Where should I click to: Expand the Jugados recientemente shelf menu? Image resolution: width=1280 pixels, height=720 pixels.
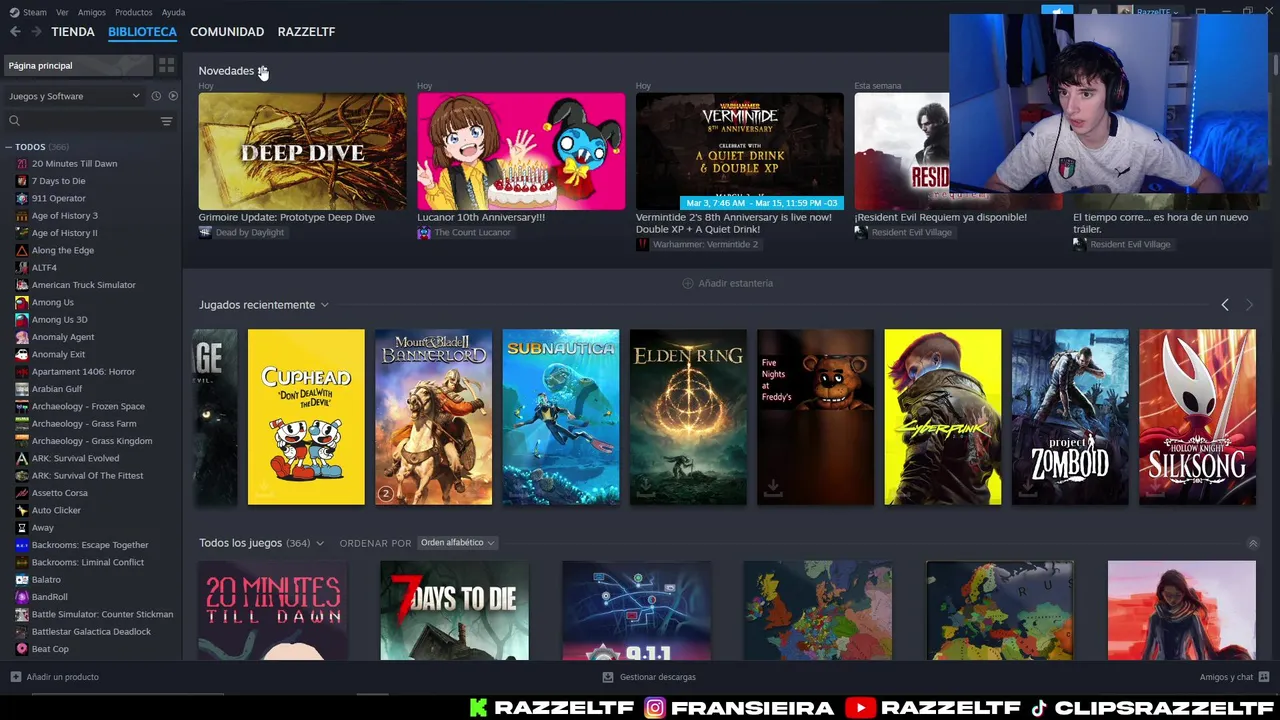[x=324, y=305]
